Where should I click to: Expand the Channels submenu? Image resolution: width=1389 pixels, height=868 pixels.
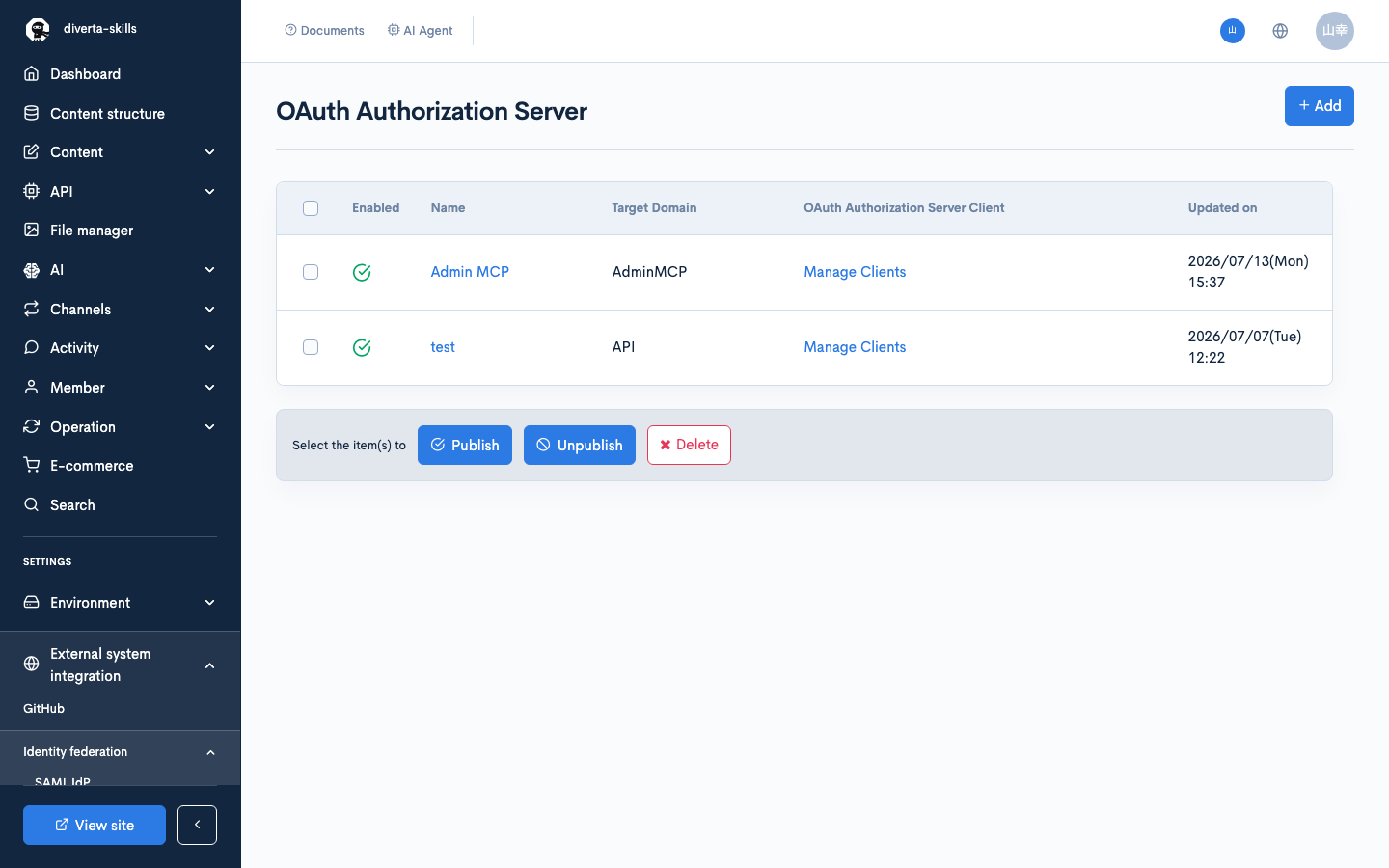(120, 309)
